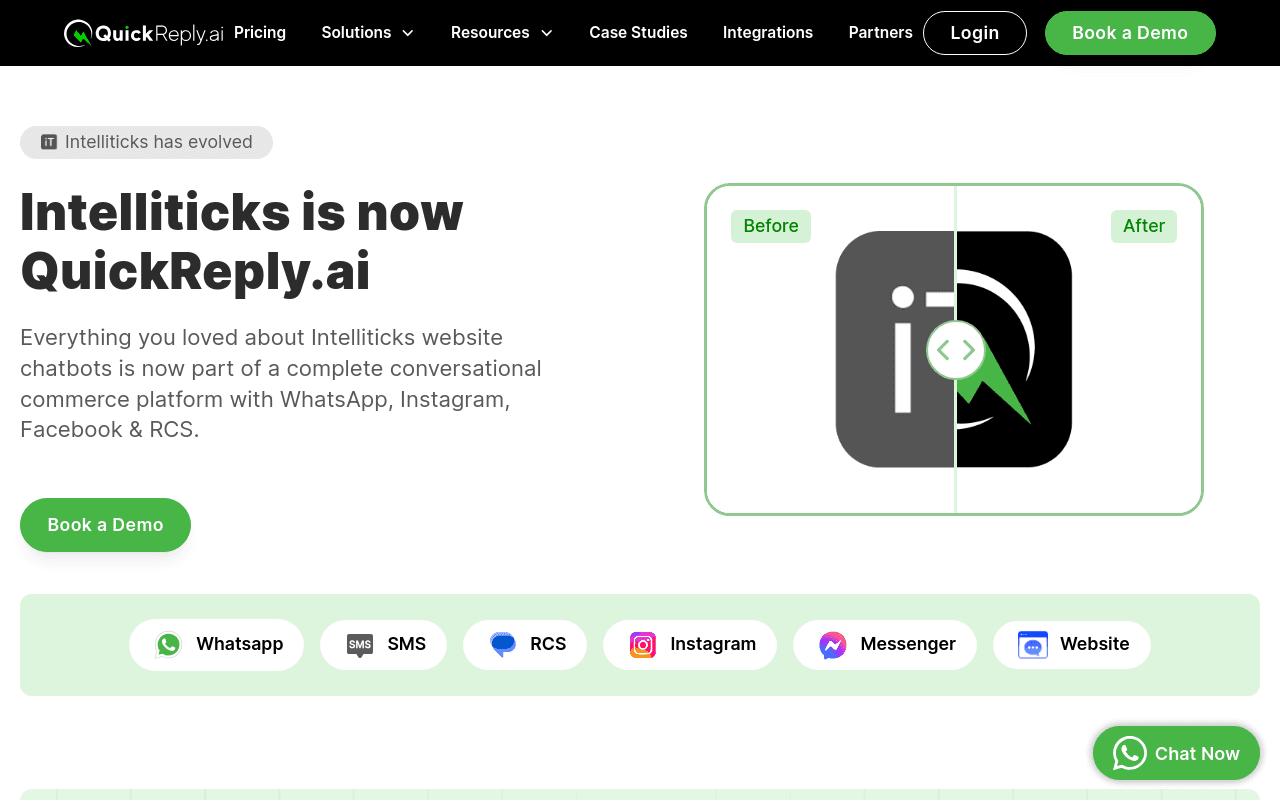Click the before/after comparison slider handle
Screen dimensions: 1280x800
click(x=955, y=350)
